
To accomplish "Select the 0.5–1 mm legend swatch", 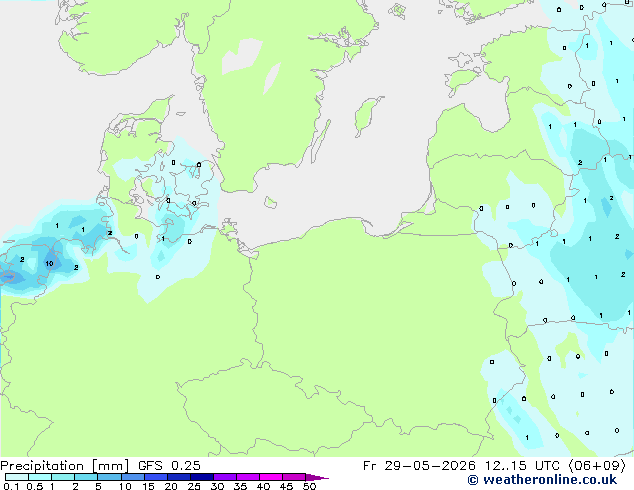I will tap(40, 477).
